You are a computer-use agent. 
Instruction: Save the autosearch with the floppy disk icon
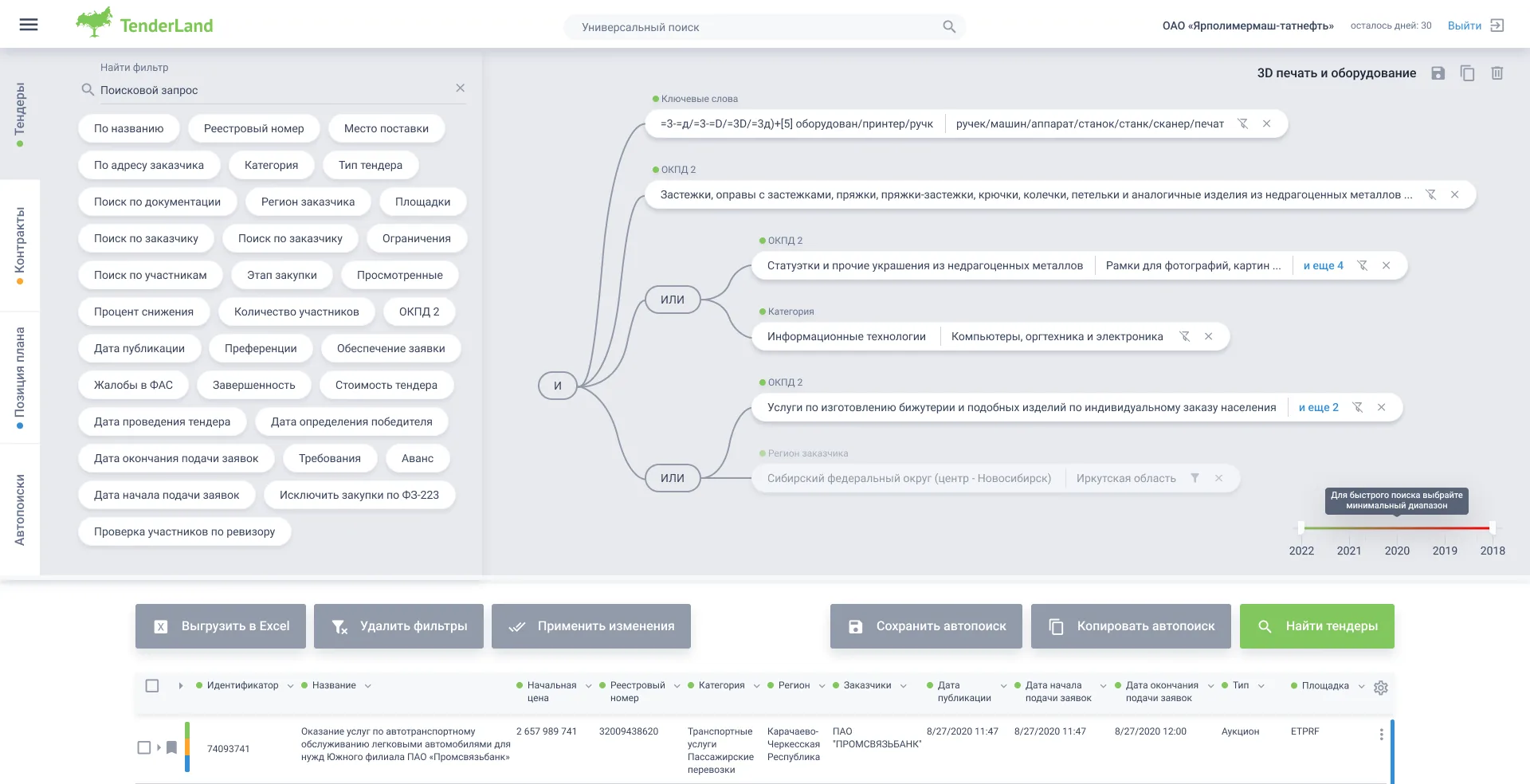pos(1438,73)
